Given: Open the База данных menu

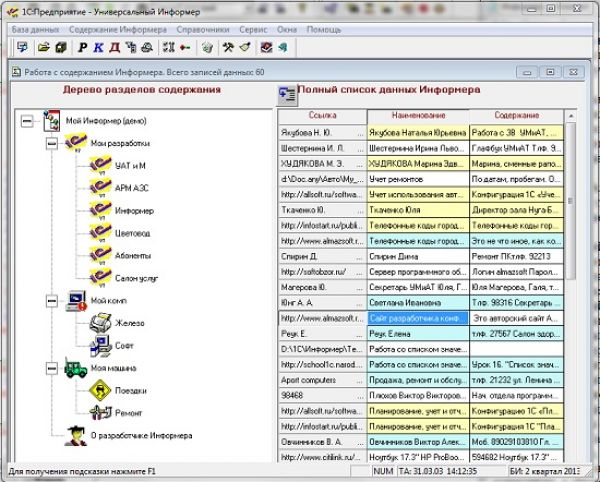Looking at the screenshot, I should [34, 30].
